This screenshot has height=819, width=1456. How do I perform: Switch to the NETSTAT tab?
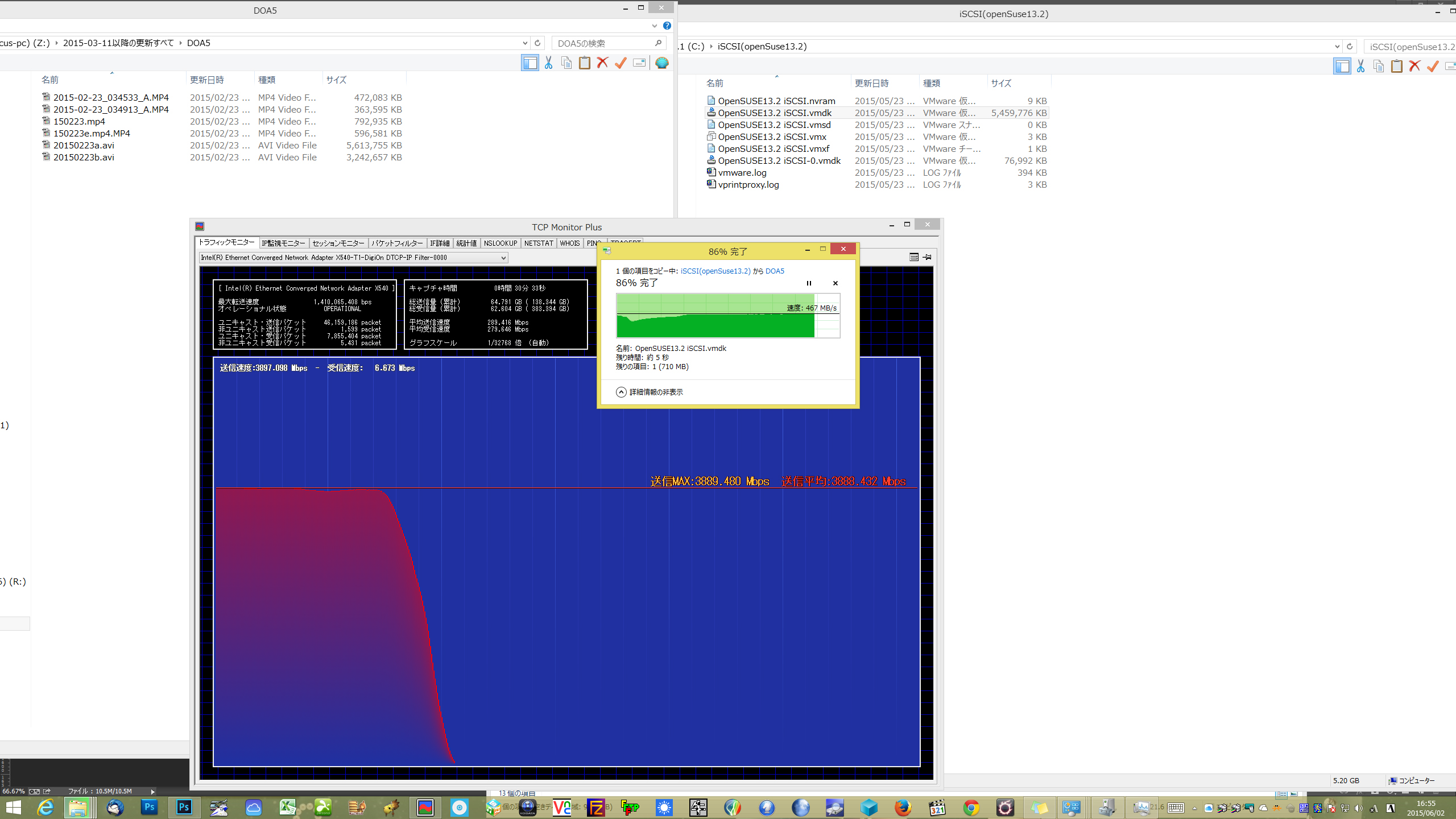coord(538,243)
